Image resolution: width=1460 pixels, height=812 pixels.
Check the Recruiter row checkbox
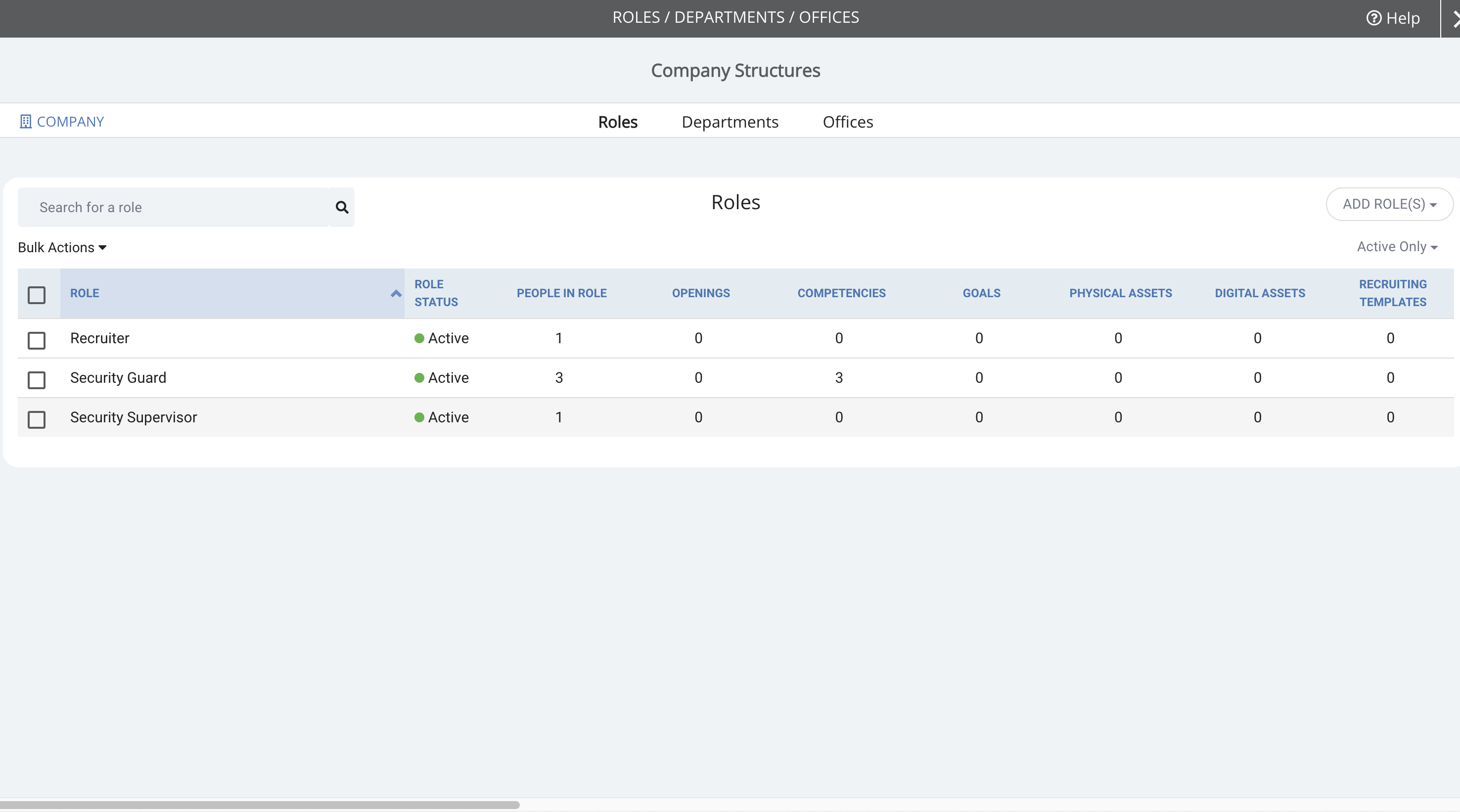tap(37, 341)
